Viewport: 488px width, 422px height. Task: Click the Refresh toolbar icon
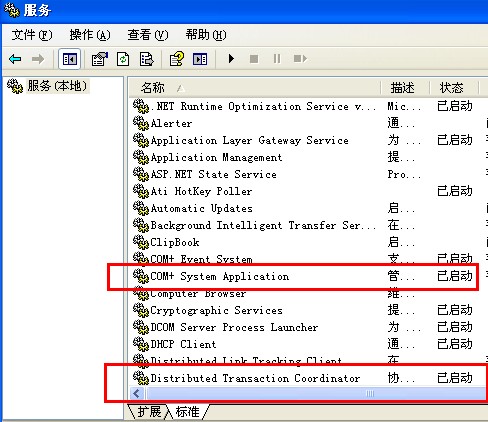[x=123, y=59]
